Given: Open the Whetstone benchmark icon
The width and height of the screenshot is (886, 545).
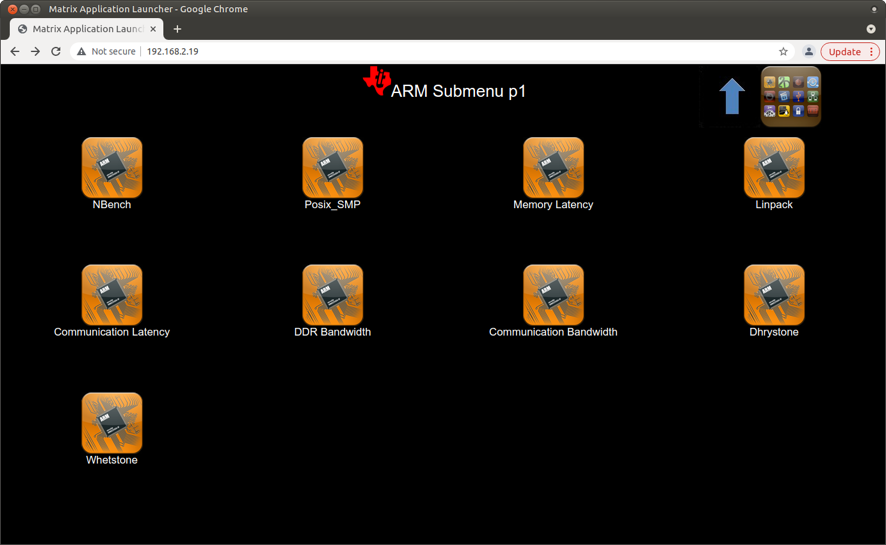Looking at the screenshot, I should click(x=112, y=423).
